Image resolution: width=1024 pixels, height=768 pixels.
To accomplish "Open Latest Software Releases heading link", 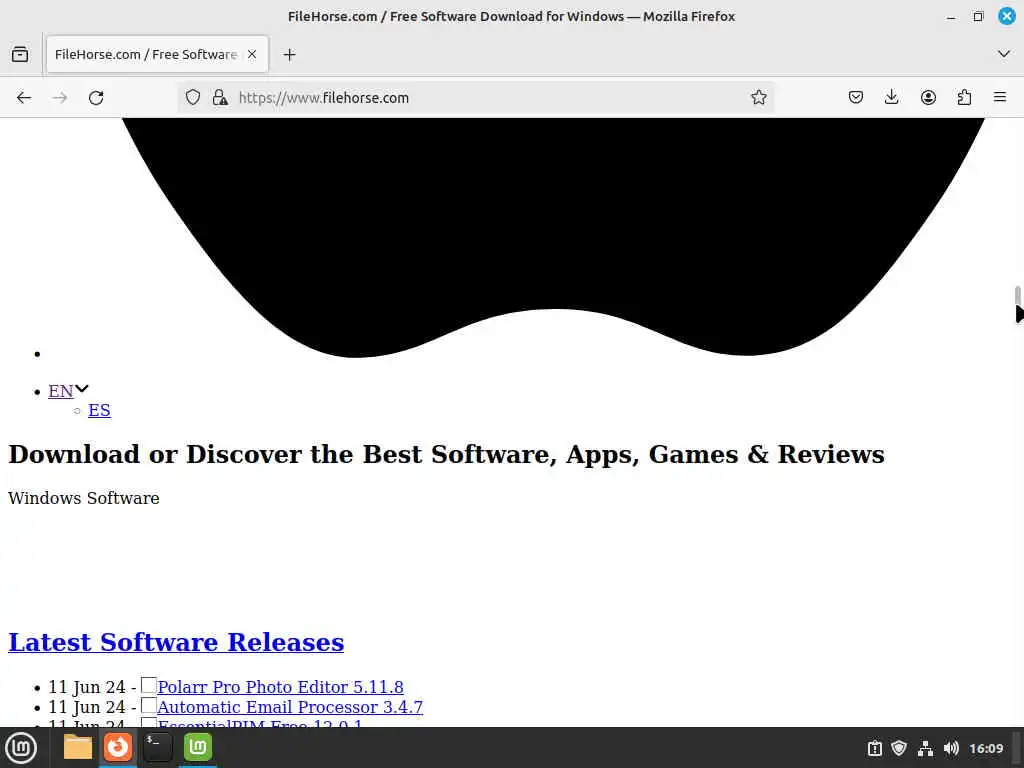I will (176, 642).
